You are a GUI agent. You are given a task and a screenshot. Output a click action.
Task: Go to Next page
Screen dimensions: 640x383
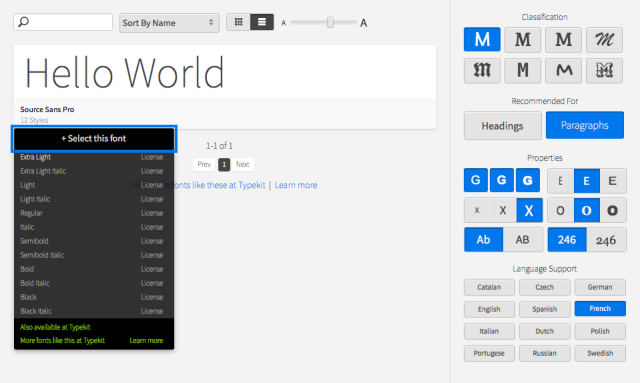(242, 164)
